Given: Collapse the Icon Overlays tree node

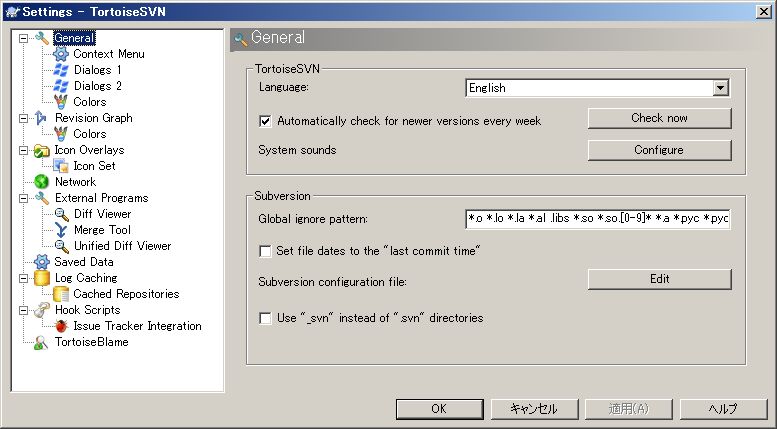Looking at the screenshot, I should pos(23,150).
